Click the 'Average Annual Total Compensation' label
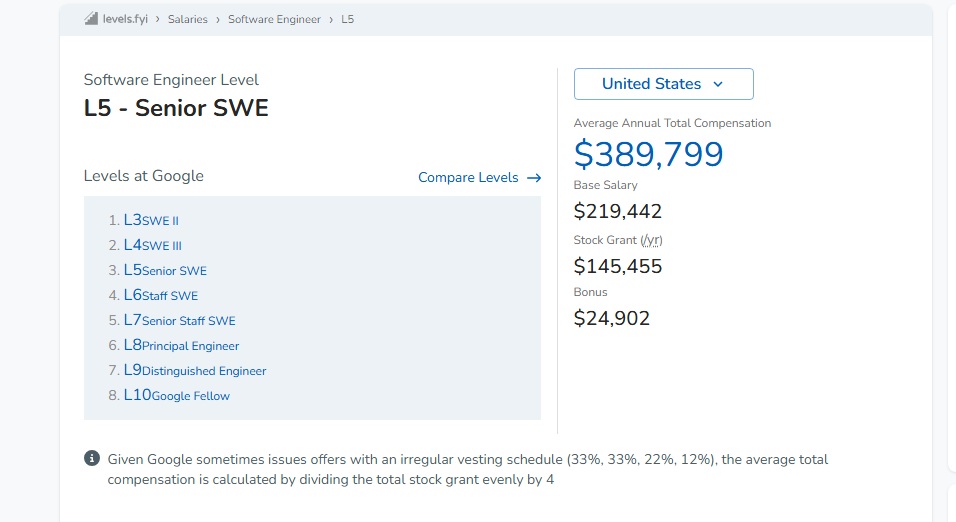Image resolution: width=956 pixels, height=522 pixels. 672,123
